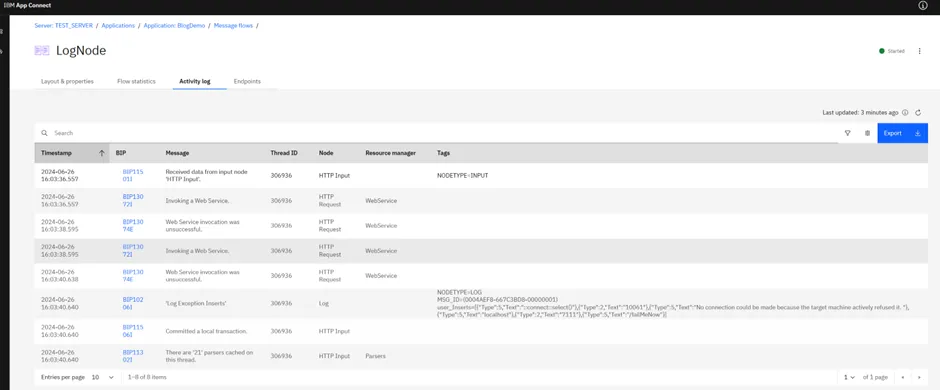940x390 pixels.
Task: Click info icon beside Last updated
Action: pyautogui.click(x=905, y=112)
